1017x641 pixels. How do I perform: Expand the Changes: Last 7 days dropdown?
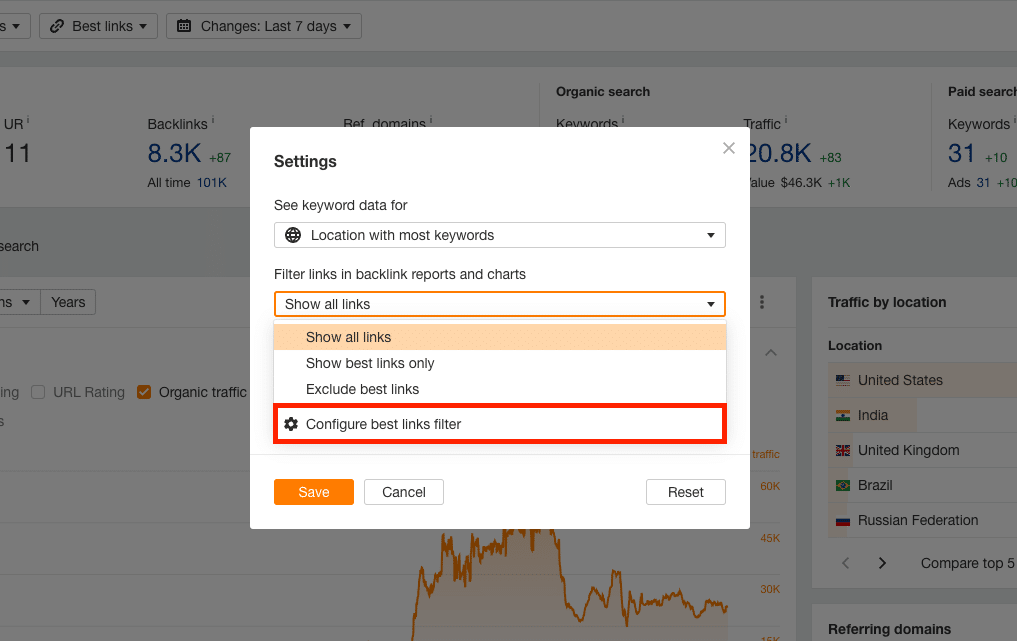pos(264,26)
